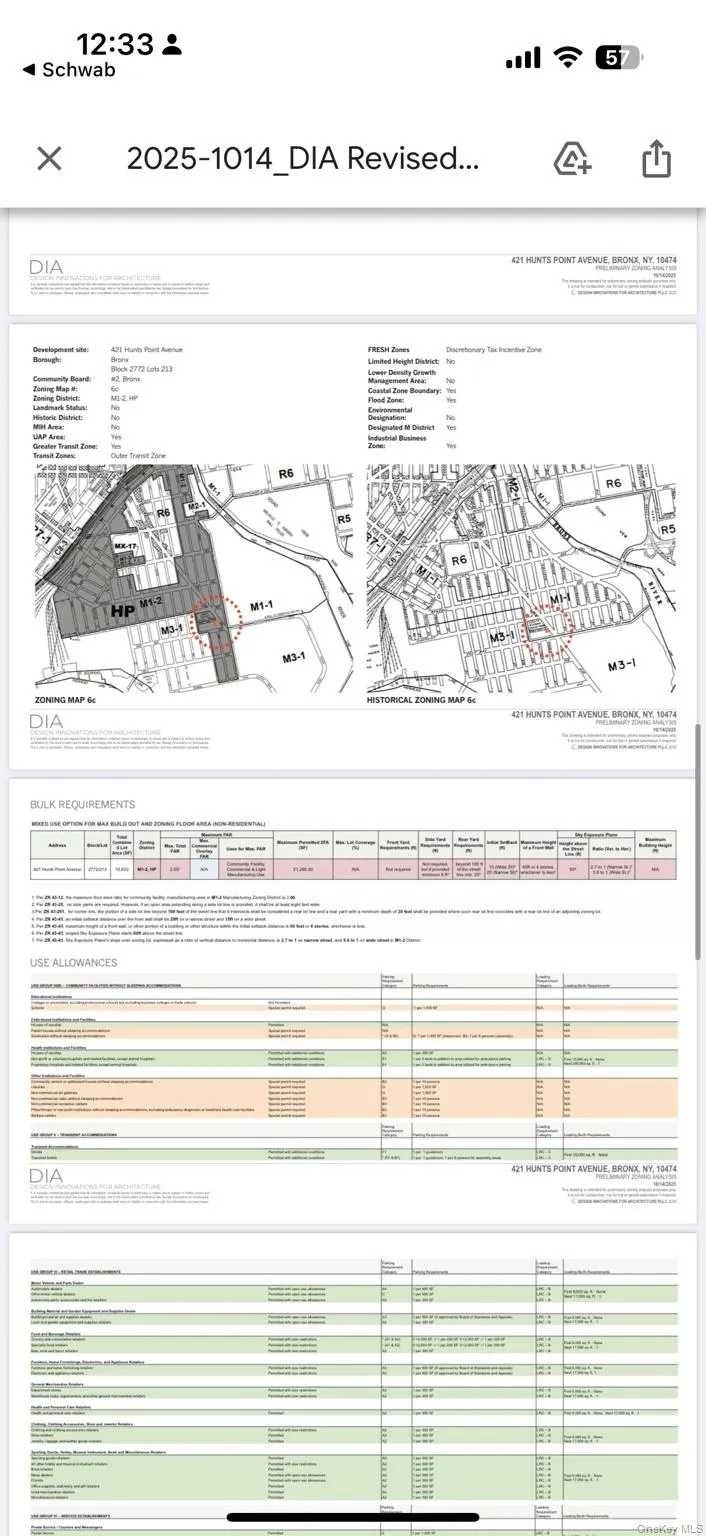Close the PDF viewer with the X
This screenshot has width=706, height=1536.
tap(49, 158)
